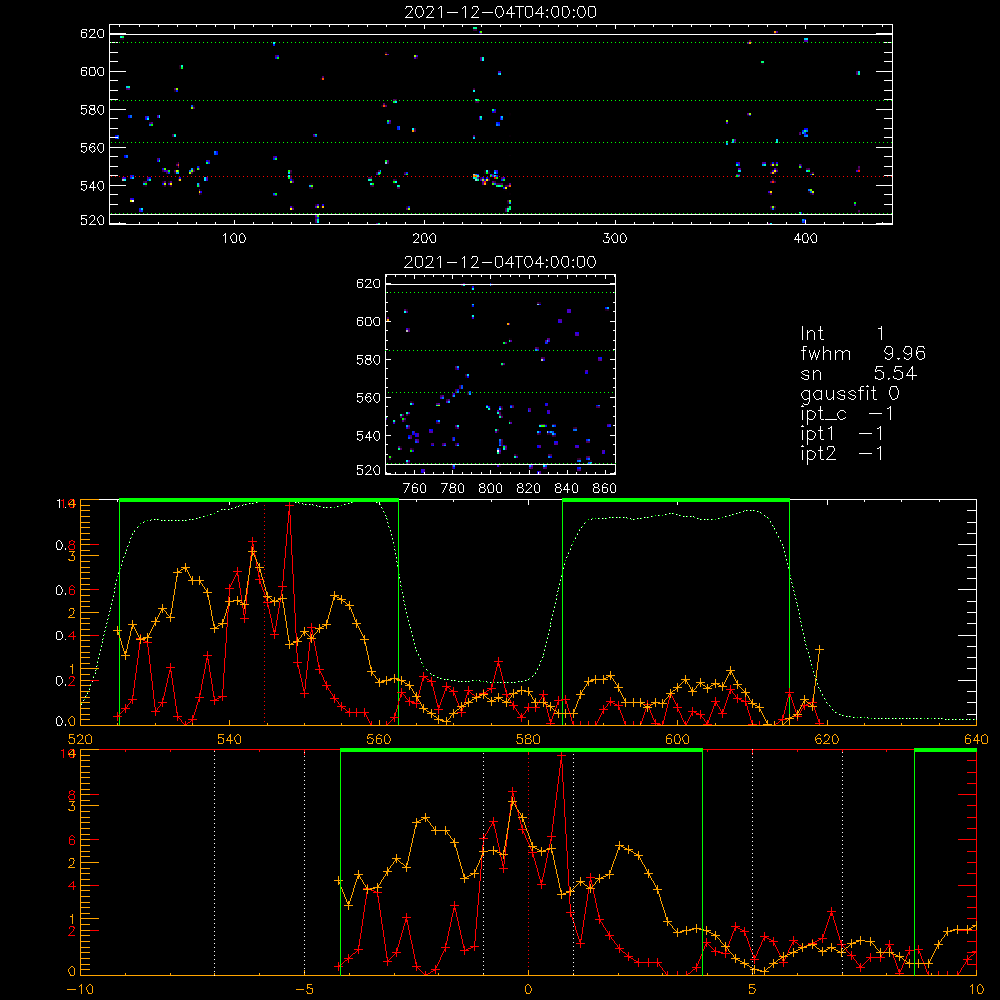
Task: Click x-axis label 100 of wide scatter plot
Action: click(234, 239)
